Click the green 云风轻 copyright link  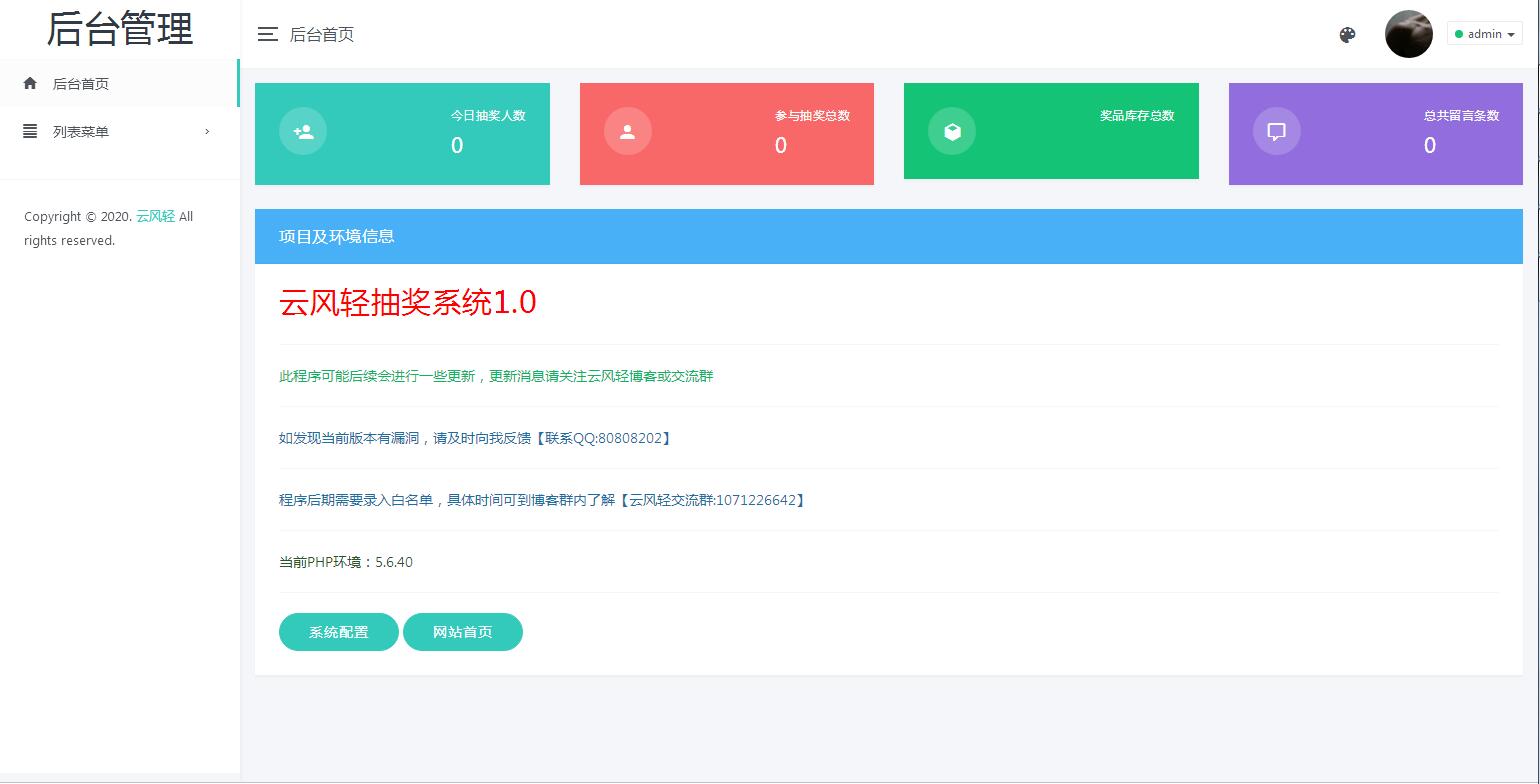pos(155,216)
